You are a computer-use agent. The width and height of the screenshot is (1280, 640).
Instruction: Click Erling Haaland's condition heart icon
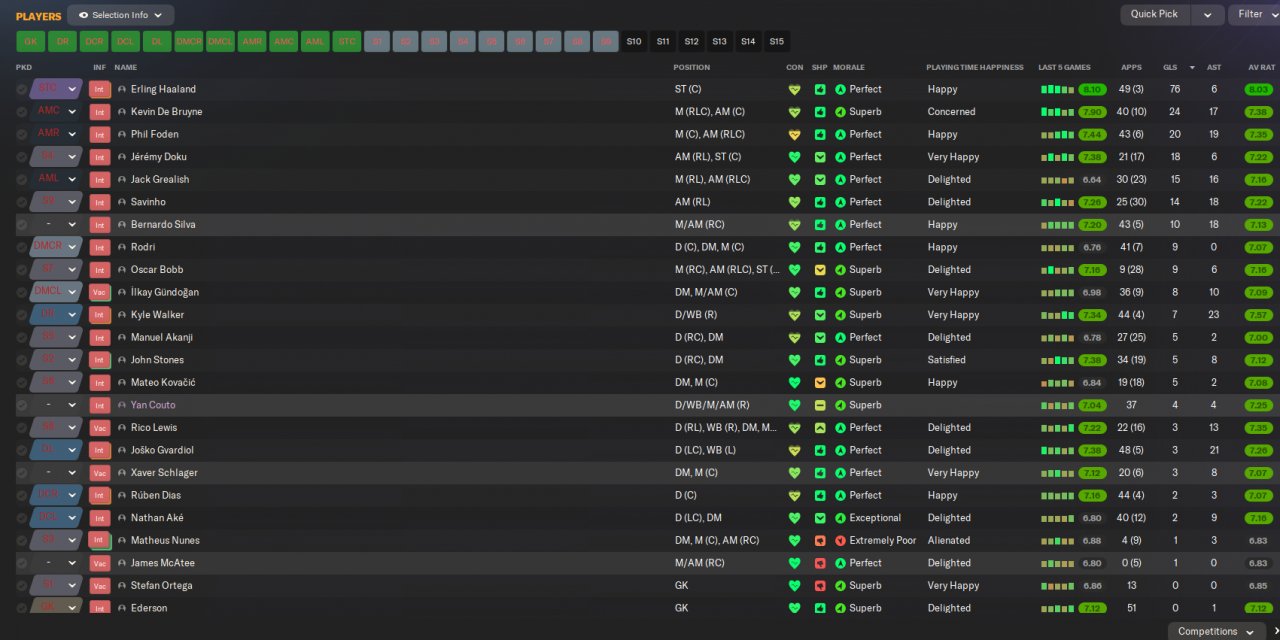click(795, 89)
